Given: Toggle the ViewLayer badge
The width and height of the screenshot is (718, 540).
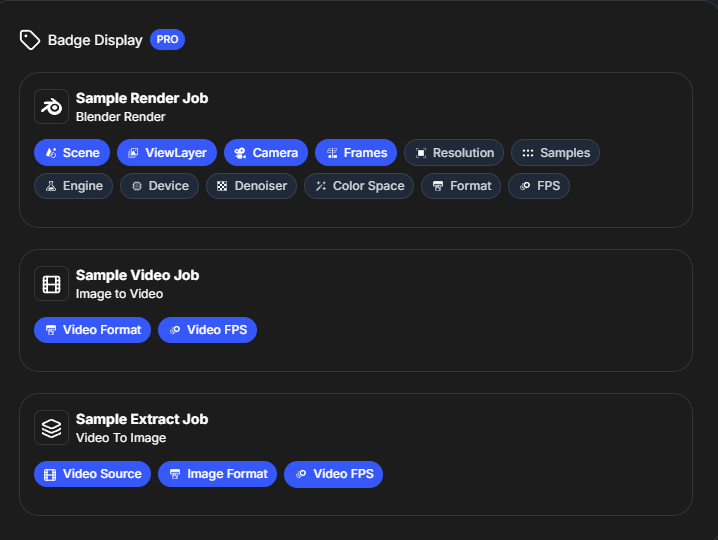Looking at the screenshot, I should (x=167, y=153).
